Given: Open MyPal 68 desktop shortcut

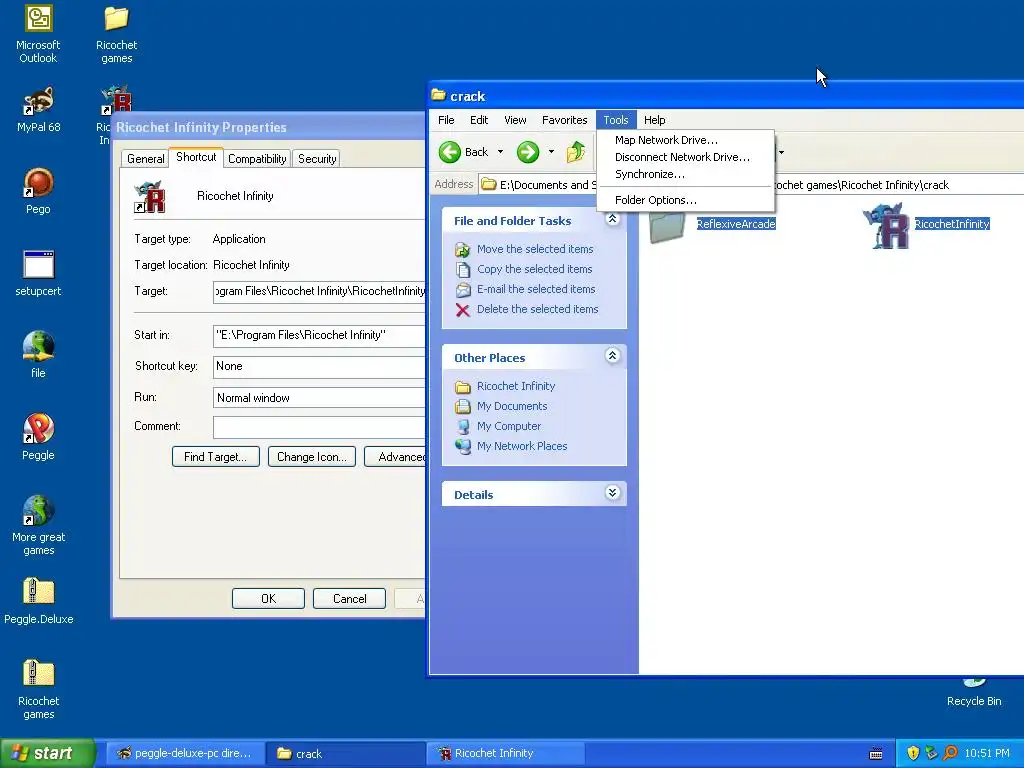Looking at the screenshot, I should tap(38, 109).
